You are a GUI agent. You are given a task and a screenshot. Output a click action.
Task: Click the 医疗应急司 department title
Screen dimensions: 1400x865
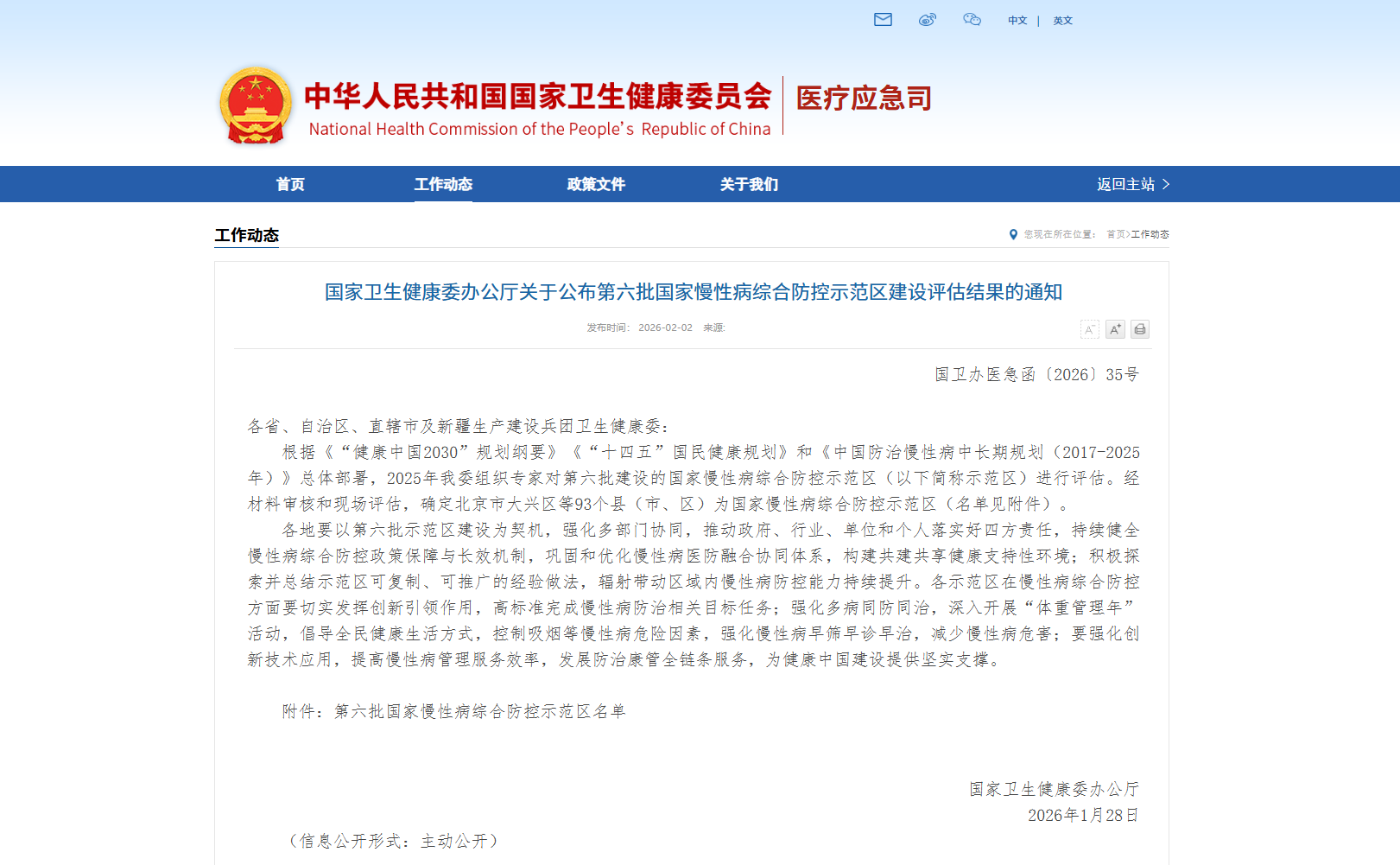coord(864,99)
